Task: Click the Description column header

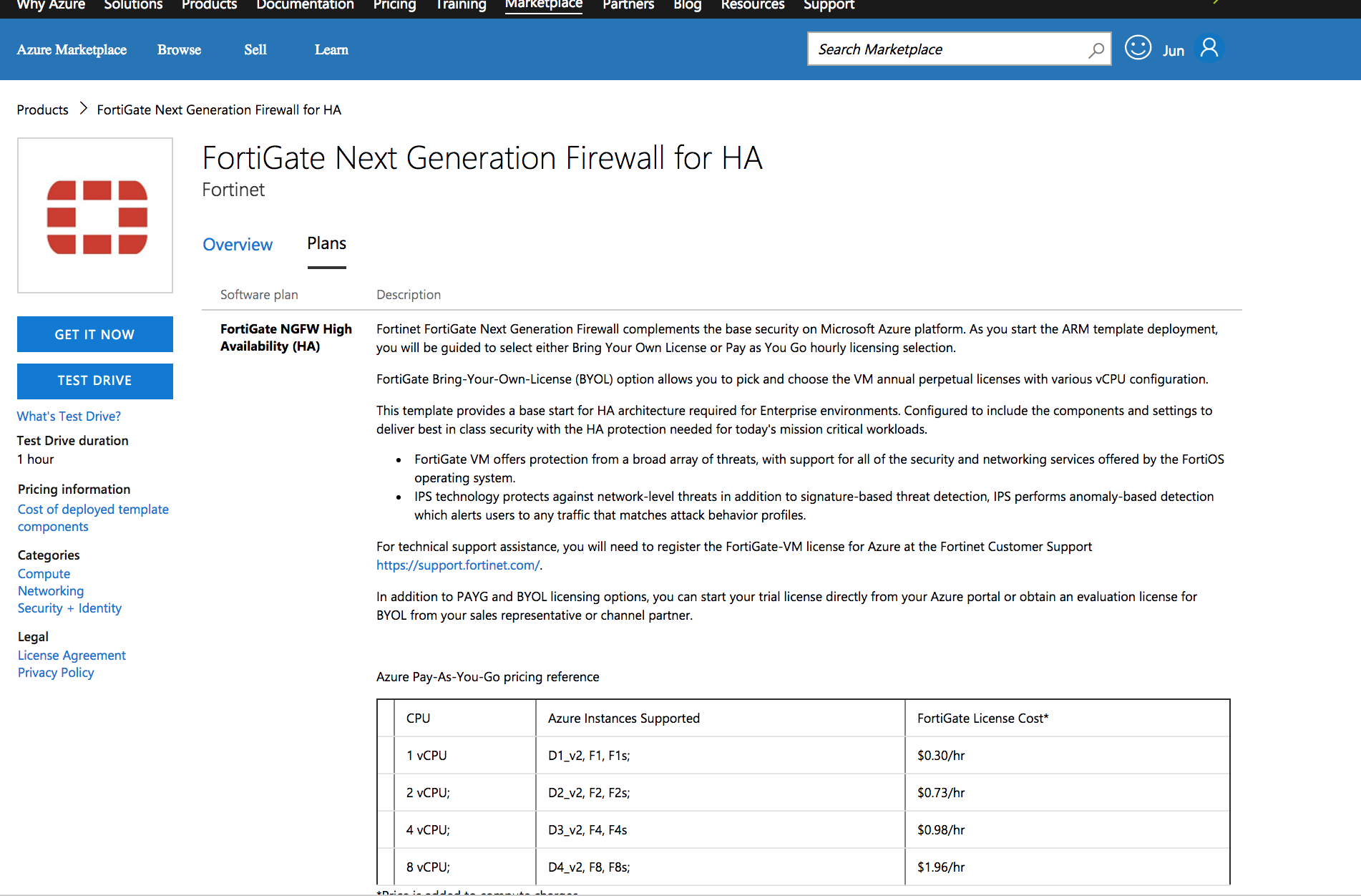Action: coord(409,295)
